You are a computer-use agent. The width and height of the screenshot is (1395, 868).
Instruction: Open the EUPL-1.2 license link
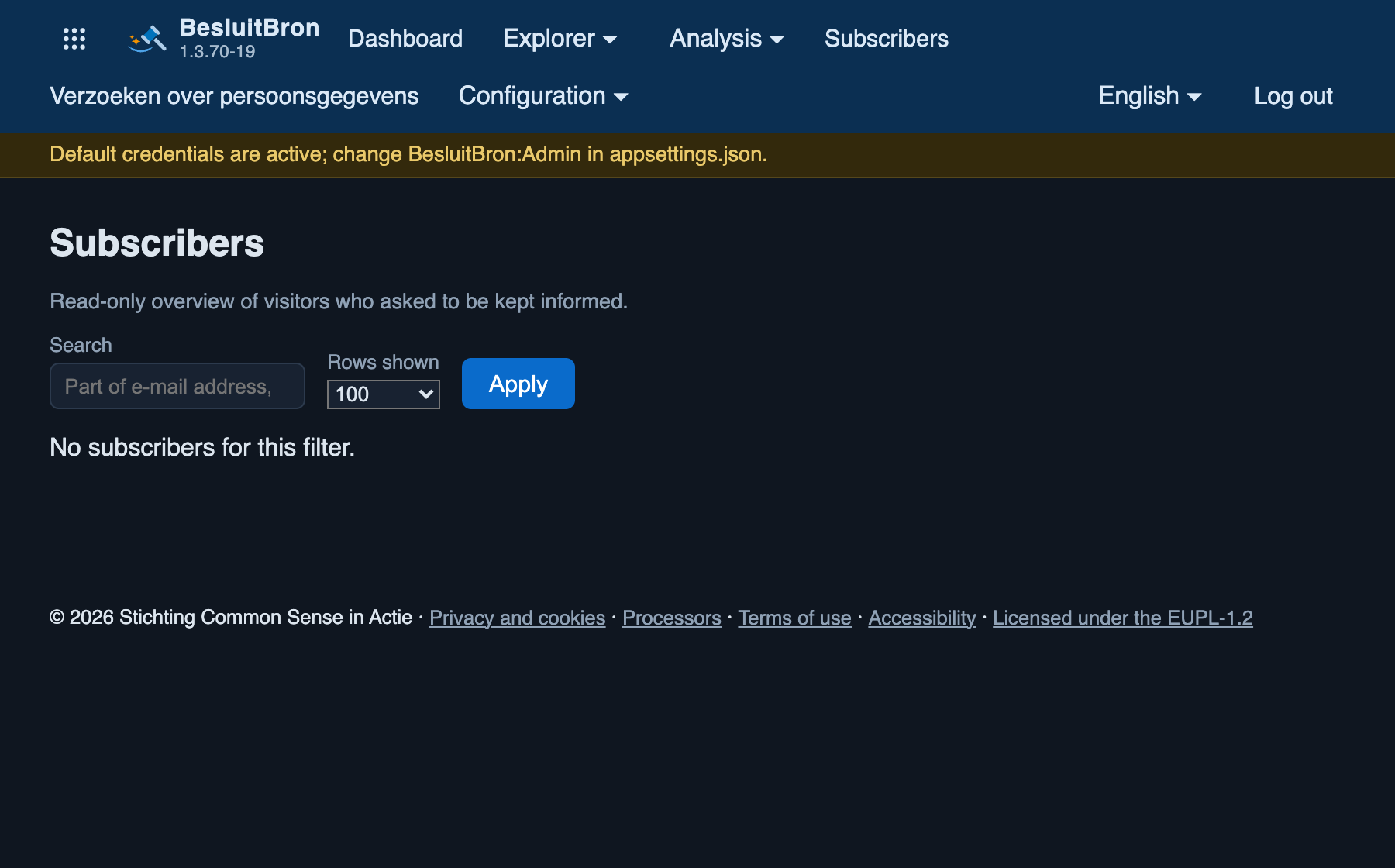pos(1123,618)
